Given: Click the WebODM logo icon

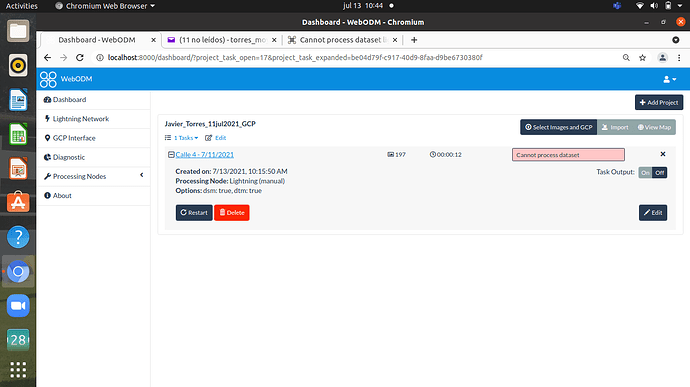Looking at the screenshot, I should click(48, 79).
